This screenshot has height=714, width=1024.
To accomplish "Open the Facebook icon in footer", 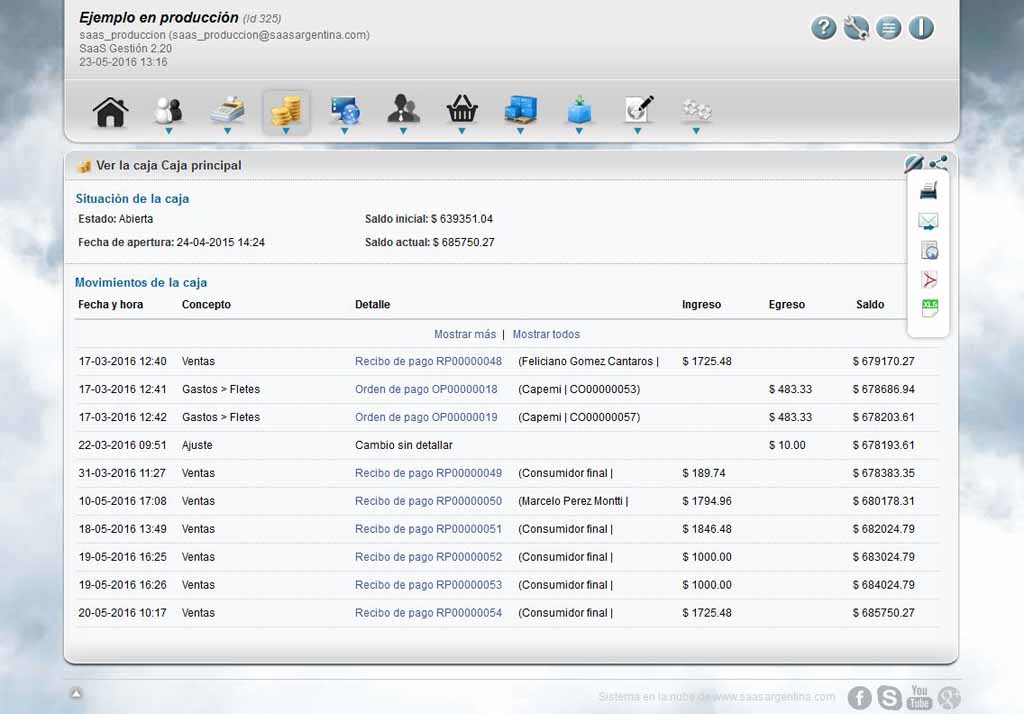I will [859, 698].
